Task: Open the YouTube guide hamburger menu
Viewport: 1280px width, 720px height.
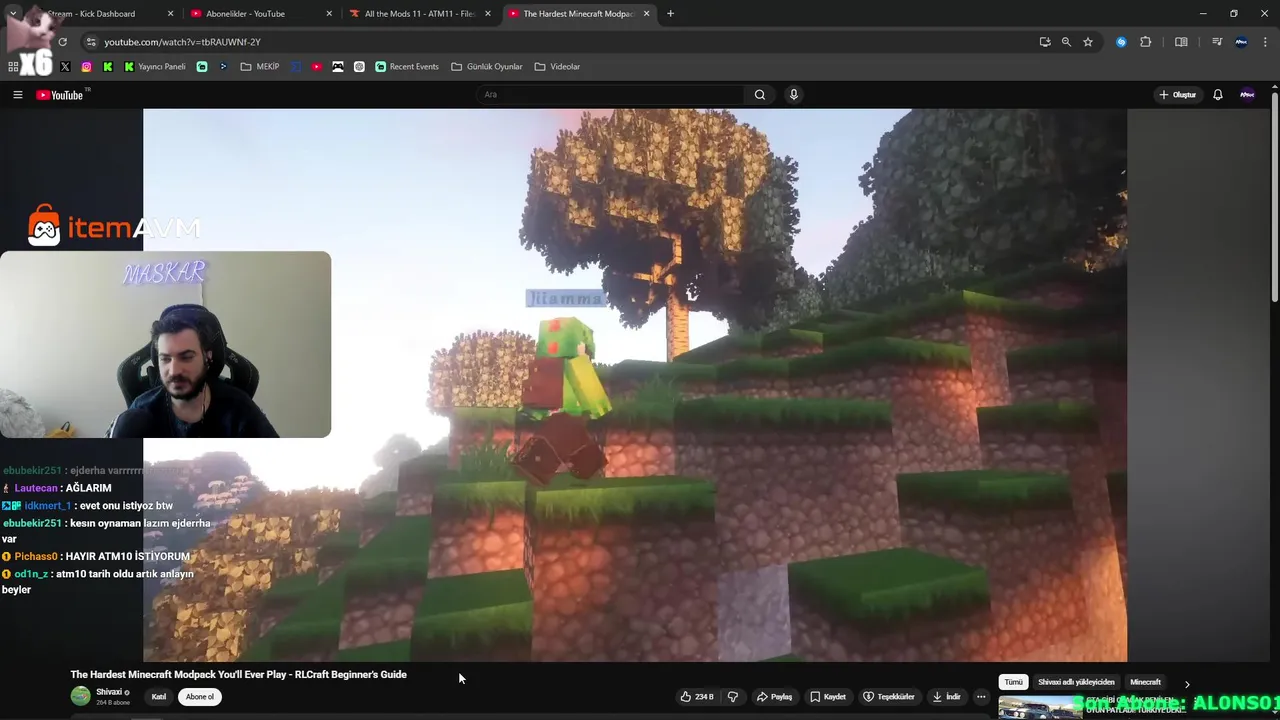Action: click(17, 95)
